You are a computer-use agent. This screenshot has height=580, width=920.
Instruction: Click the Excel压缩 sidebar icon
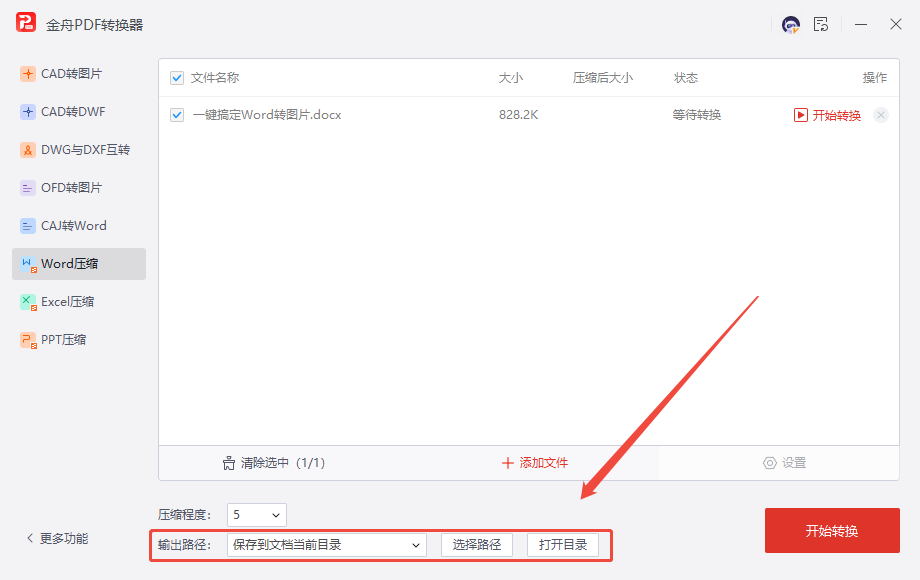coord(28,302)
